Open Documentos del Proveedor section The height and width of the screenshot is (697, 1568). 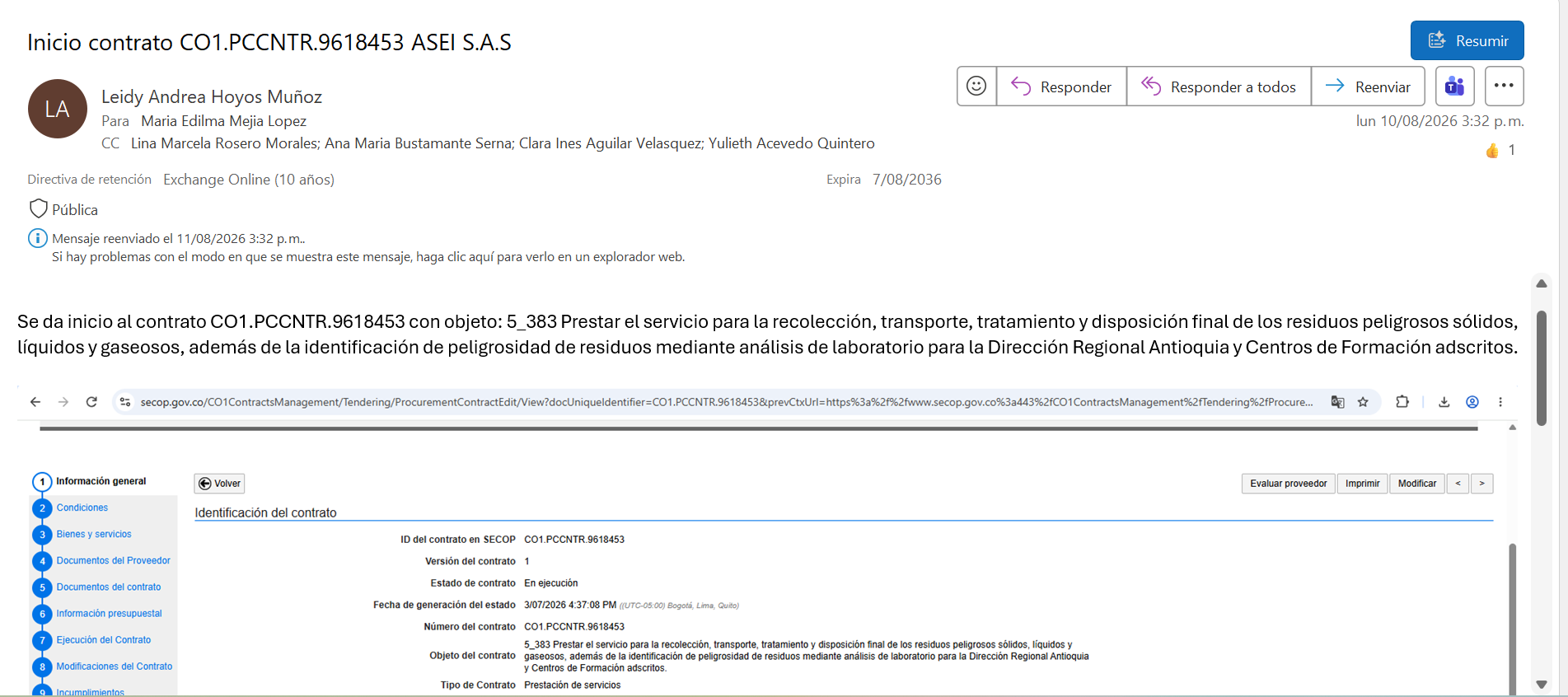[x=114, y=560]
